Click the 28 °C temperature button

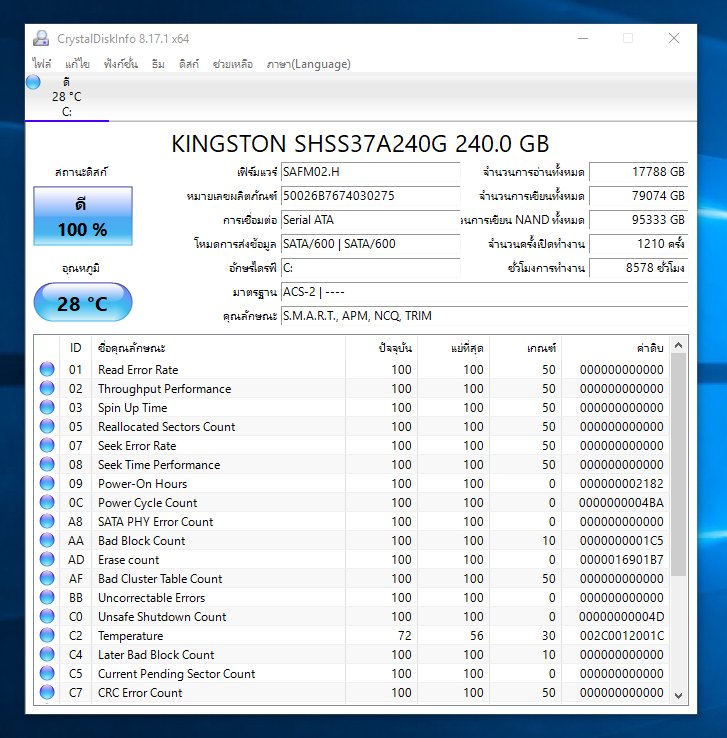82,303
